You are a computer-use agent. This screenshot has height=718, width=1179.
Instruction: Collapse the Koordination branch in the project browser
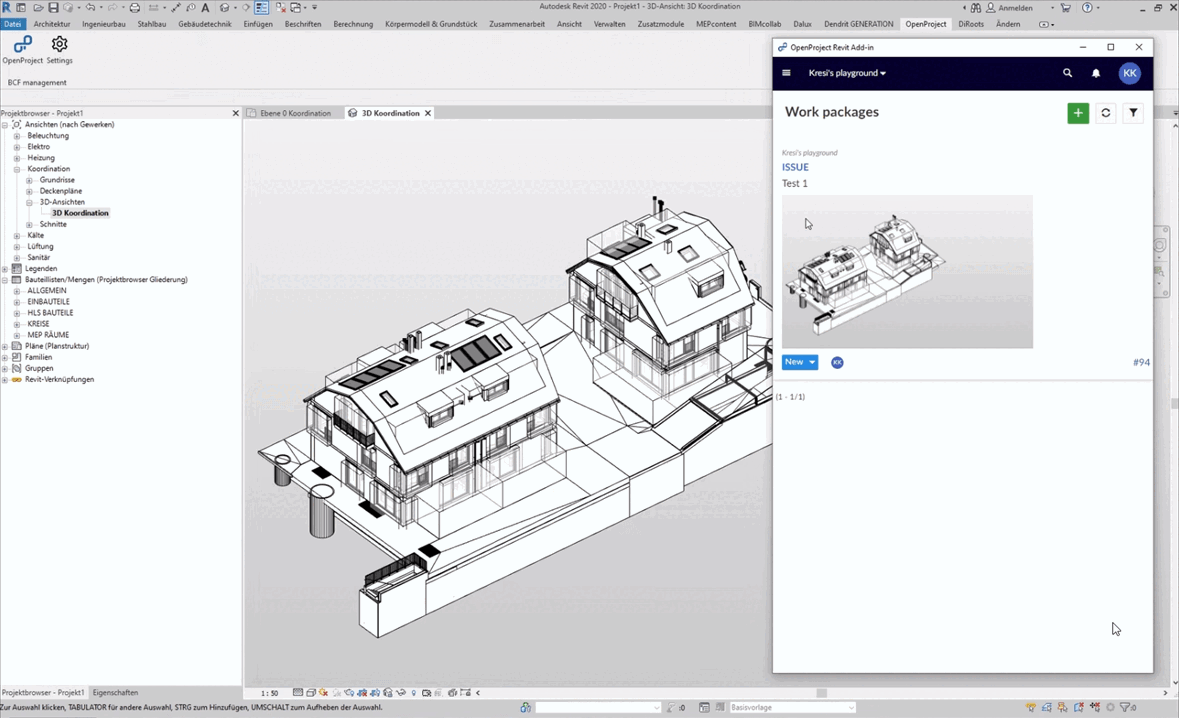point(15,168)
